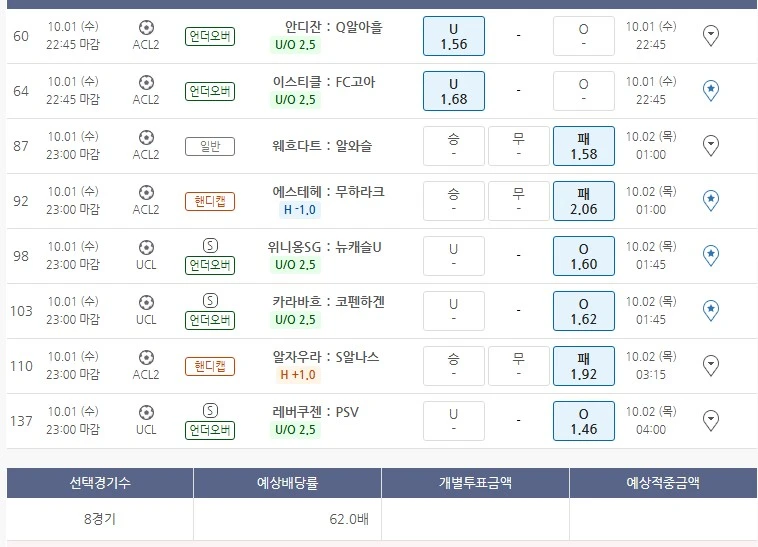Image resolution: width=758 pixels, height=547 pixels.
Task: Click the S badge in 위니옹SG row
Action: tap(210, 246)
